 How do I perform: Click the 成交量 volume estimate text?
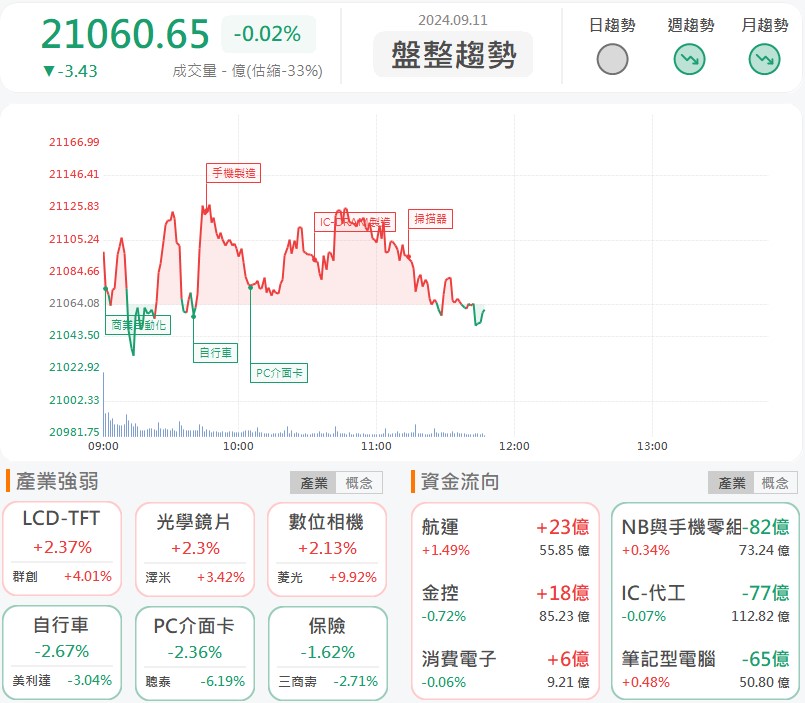(247, 71)
